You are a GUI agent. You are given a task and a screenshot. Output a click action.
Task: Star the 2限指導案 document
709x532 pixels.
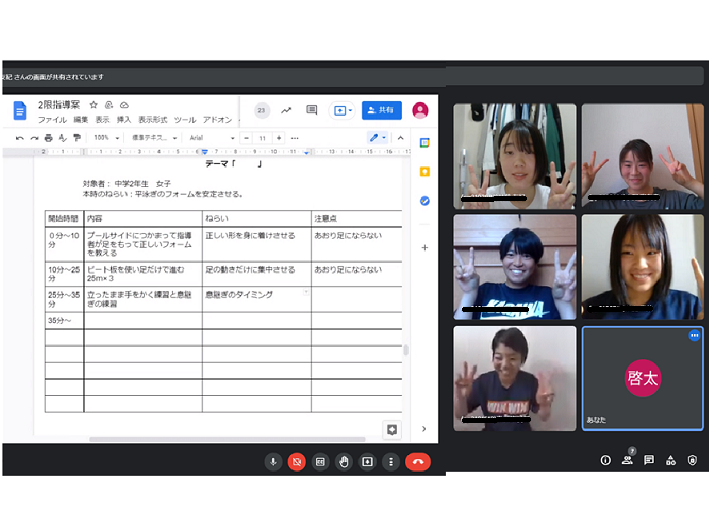click(x=94, y=105)
